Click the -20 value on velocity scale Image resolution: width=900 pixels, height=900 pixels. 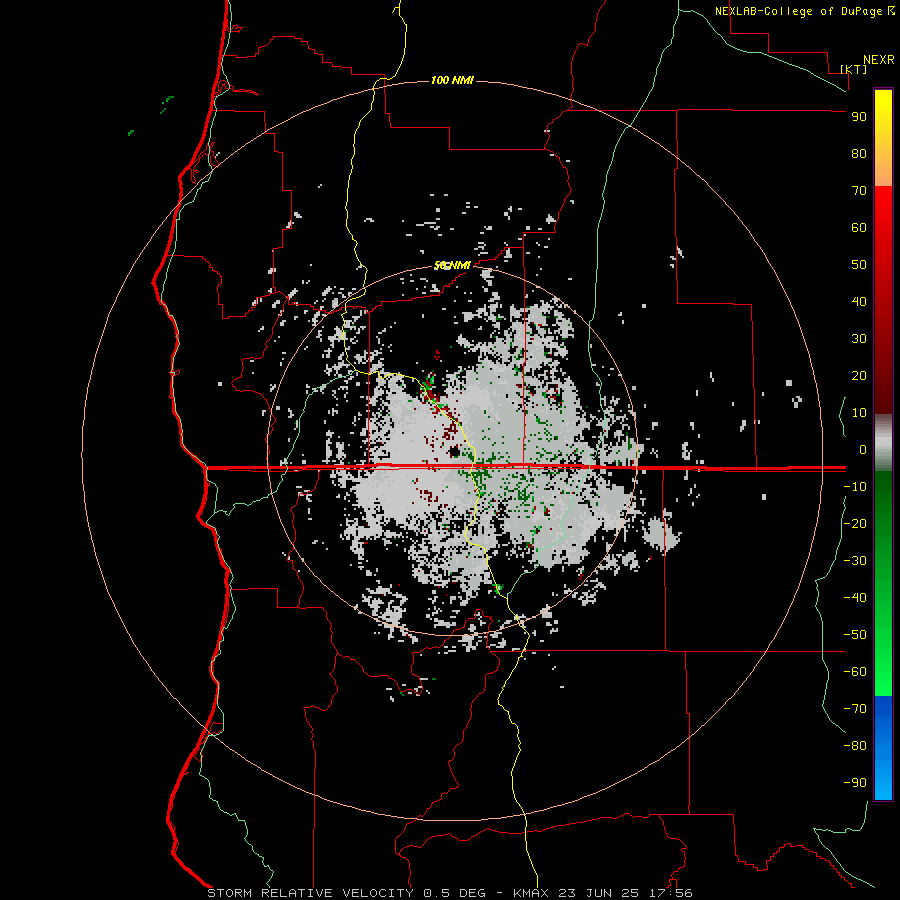[855, 523]
